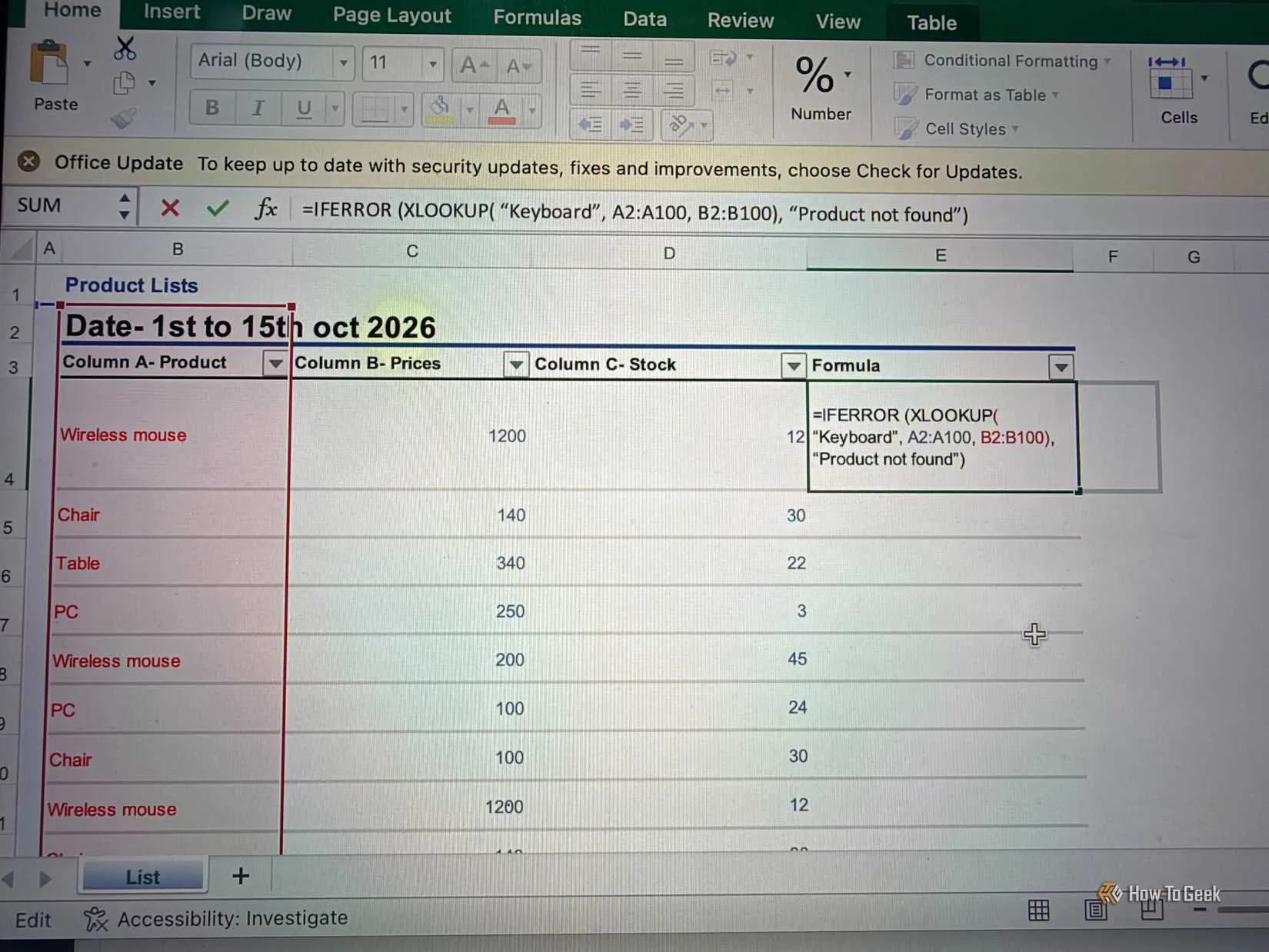Open the Insert ribbon tab
The image size is (1269, 952).
pos(172,12)
